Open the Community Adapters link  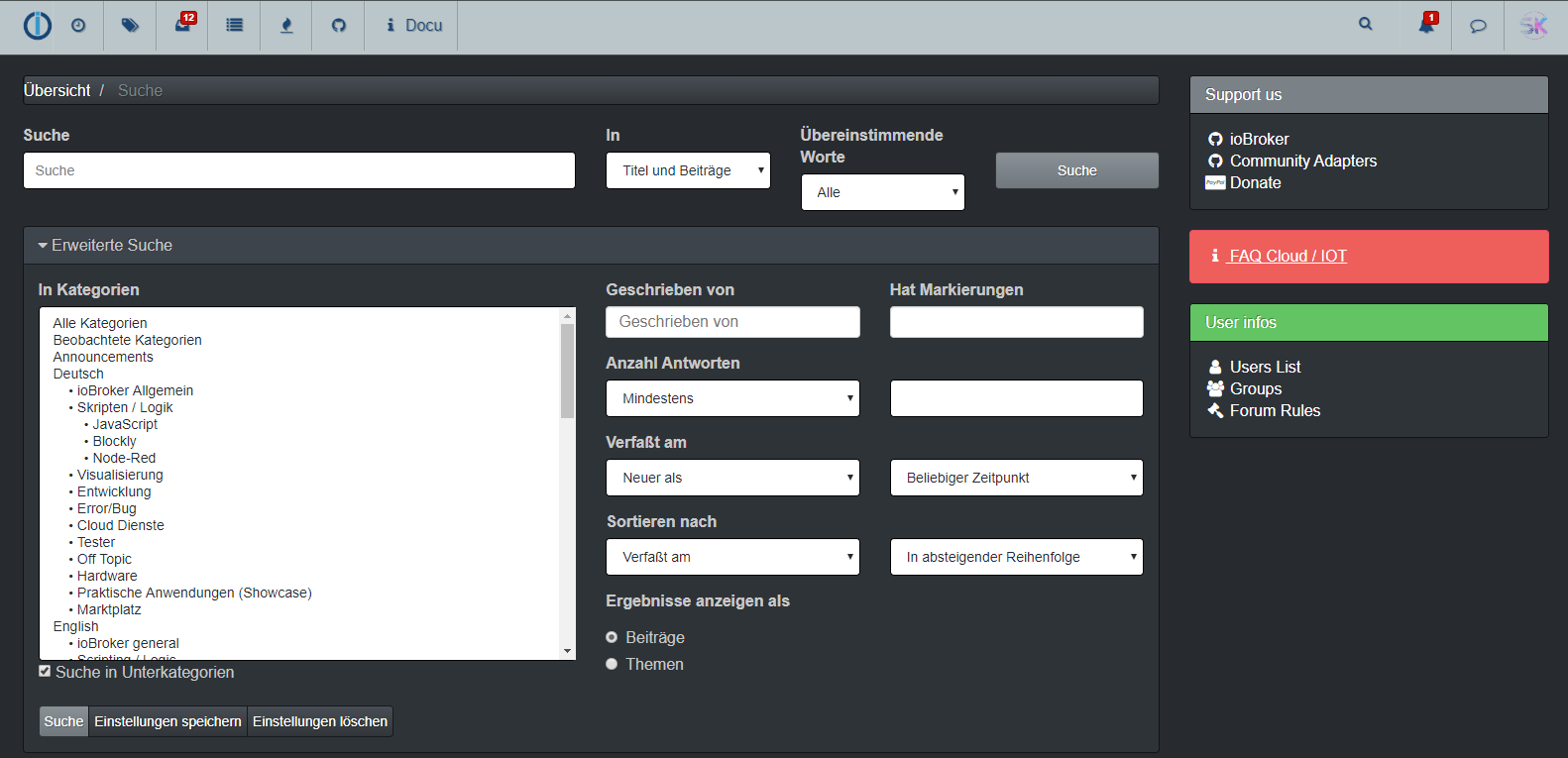(x=1303, y=161)
